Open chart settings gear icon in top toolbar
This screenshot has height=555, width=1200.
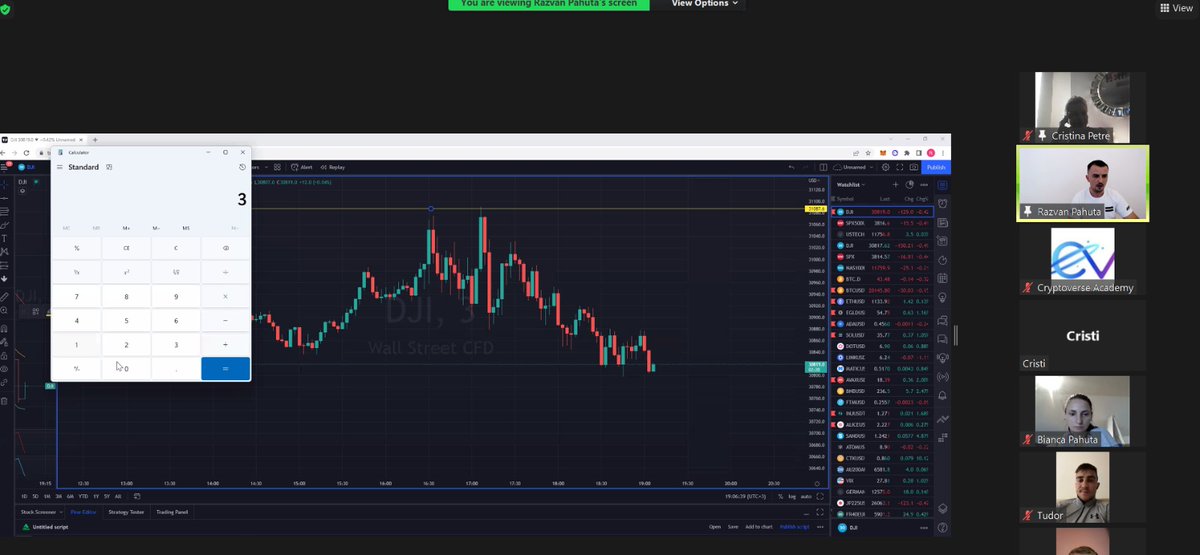tap(885, 167)
